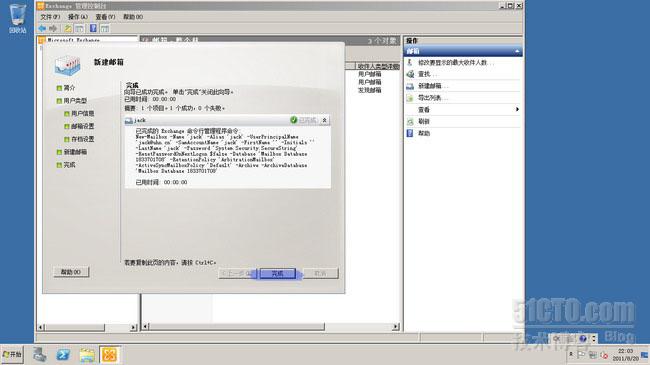Viewport: 650px width, 365px height.
Task: Click 刷新 action in actions pane
Action: [424, 122]
